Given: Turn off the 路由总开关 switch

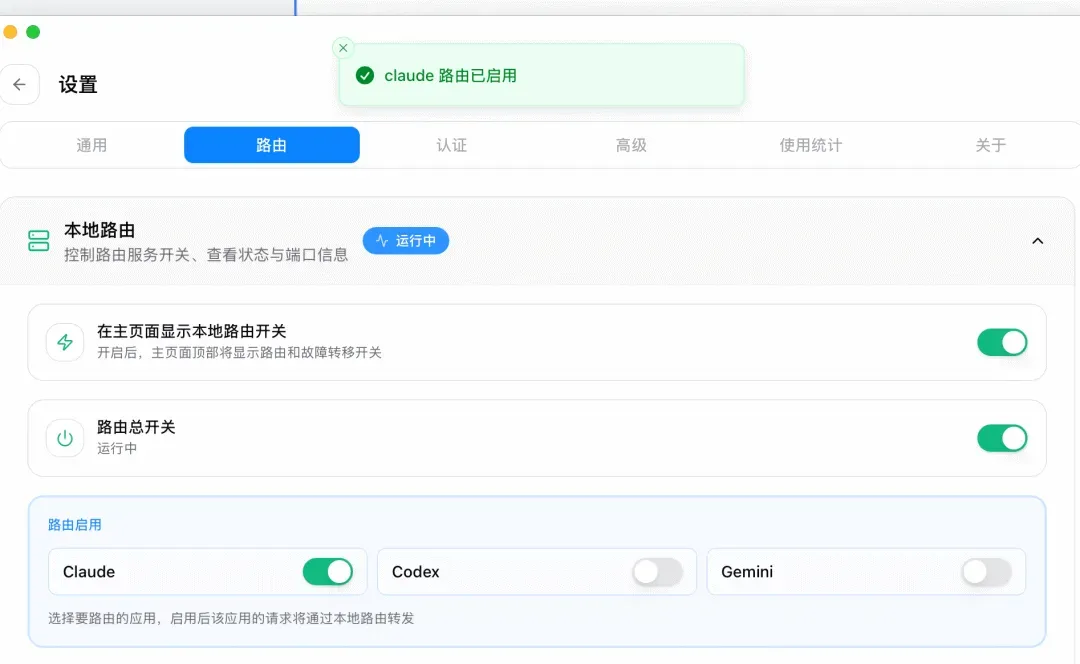Looking at the screenshot, I should tap(1002, 438).
